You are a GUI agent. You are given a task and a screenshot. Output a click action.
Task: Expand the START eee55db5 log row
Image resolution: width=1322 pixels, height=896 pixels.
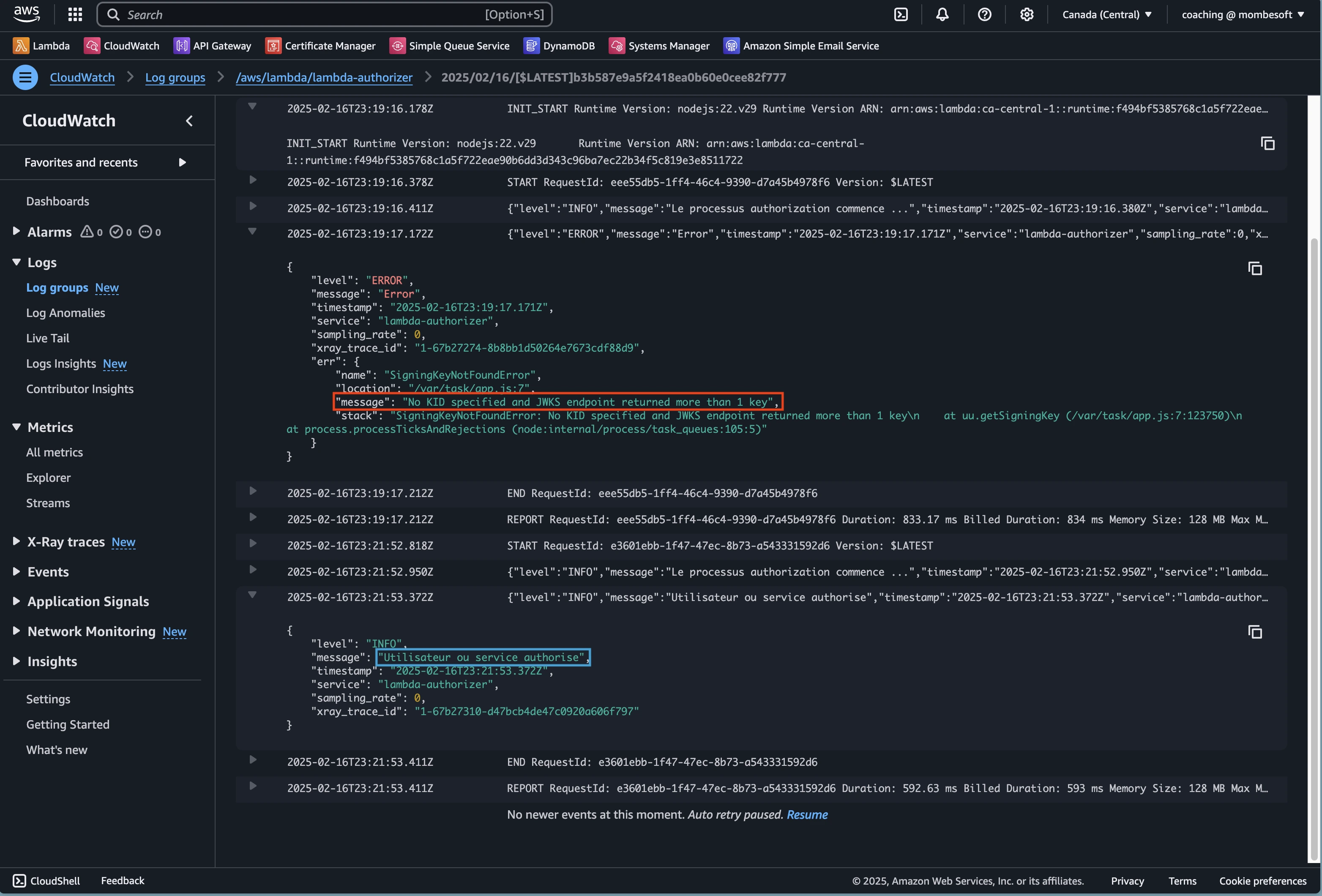tap(253, 180)
